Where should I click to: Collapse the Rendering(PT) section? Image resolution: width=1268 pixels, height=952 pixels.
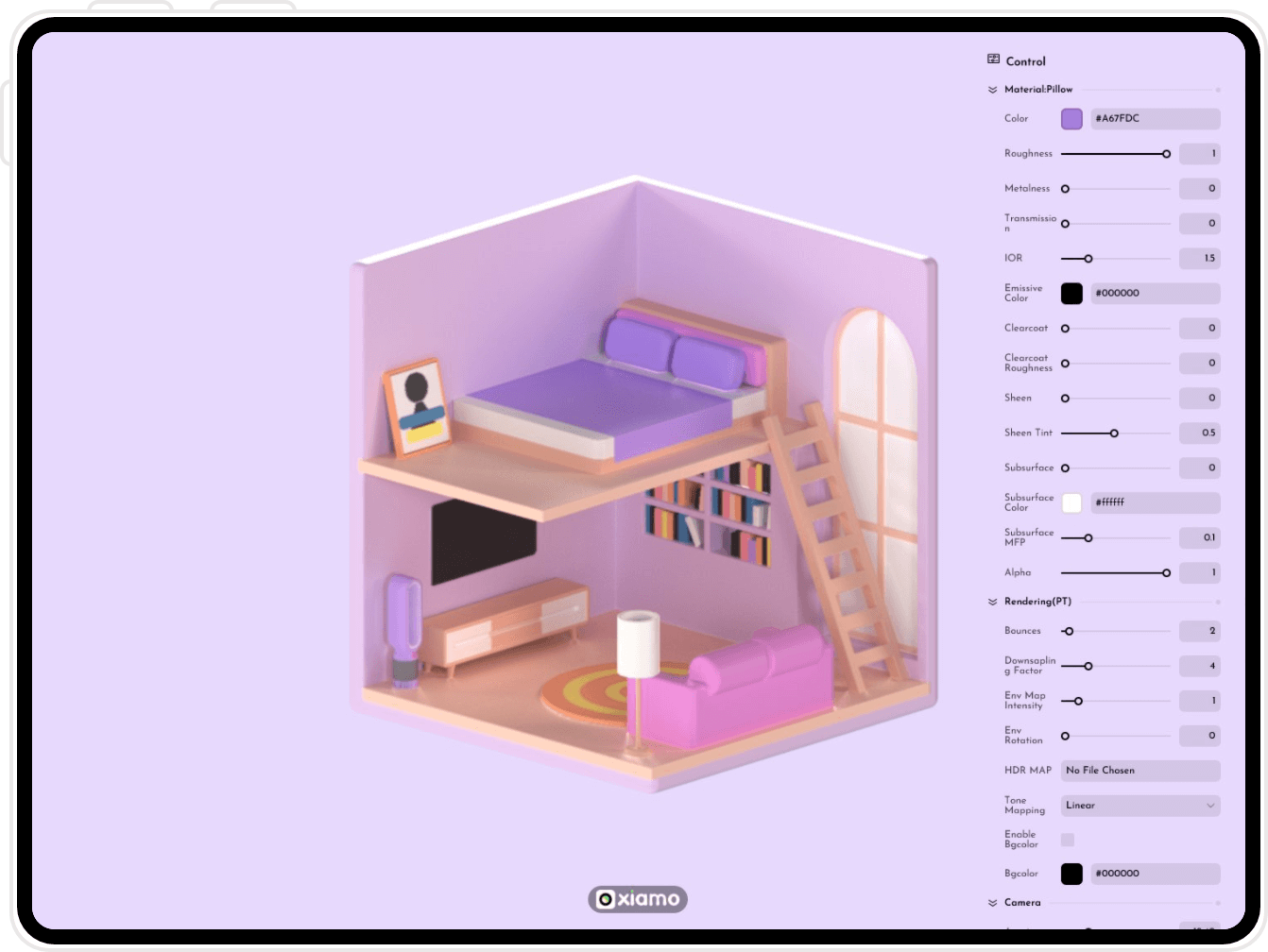click(992, 602)
